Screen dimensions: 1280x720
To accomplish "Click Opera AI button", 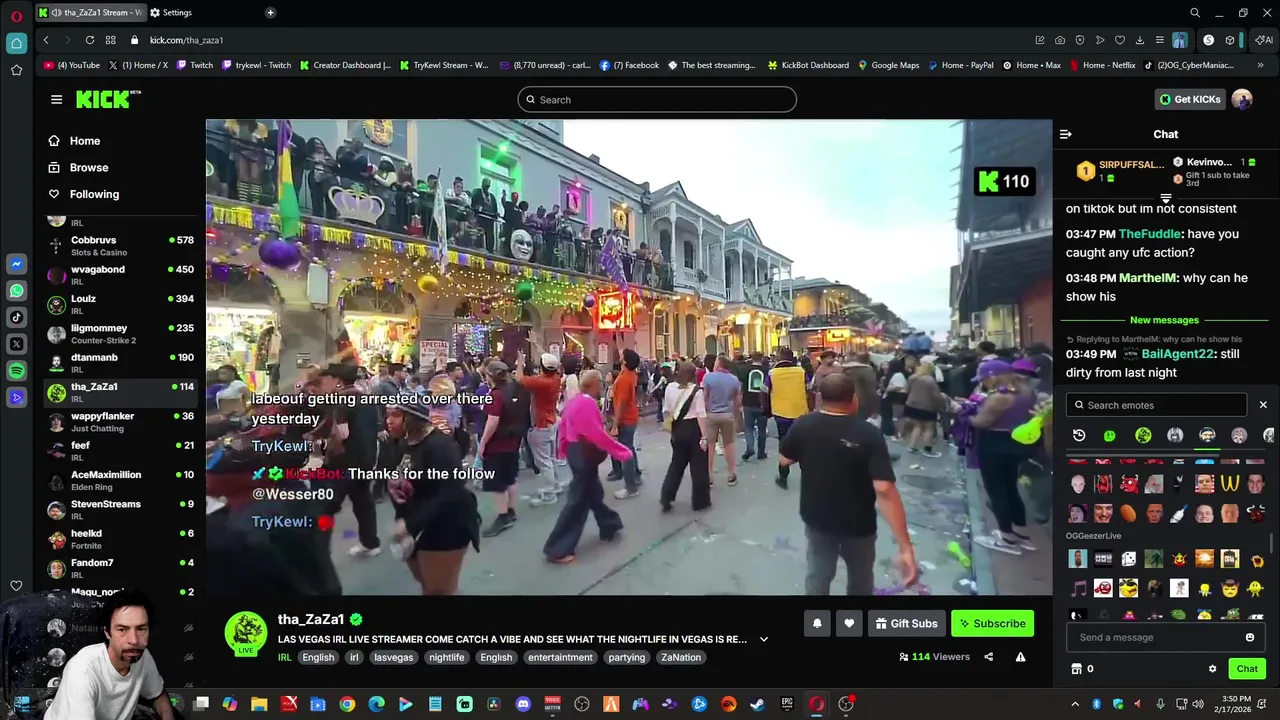I will [x=1264, y=40].
